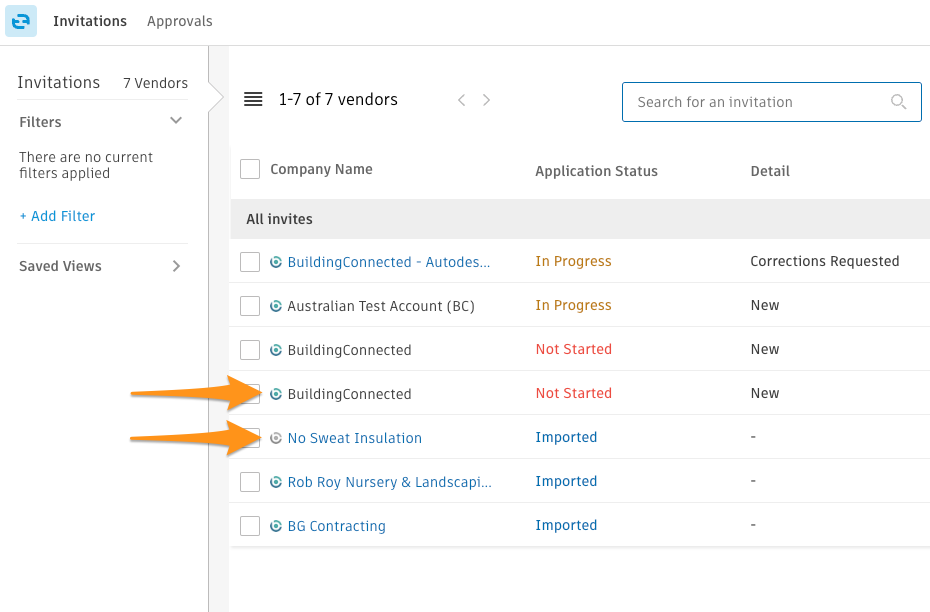This screenshot has width=930, height=612.
Task: Click the search magnifier icon
Action: click(x=898, y=102)
